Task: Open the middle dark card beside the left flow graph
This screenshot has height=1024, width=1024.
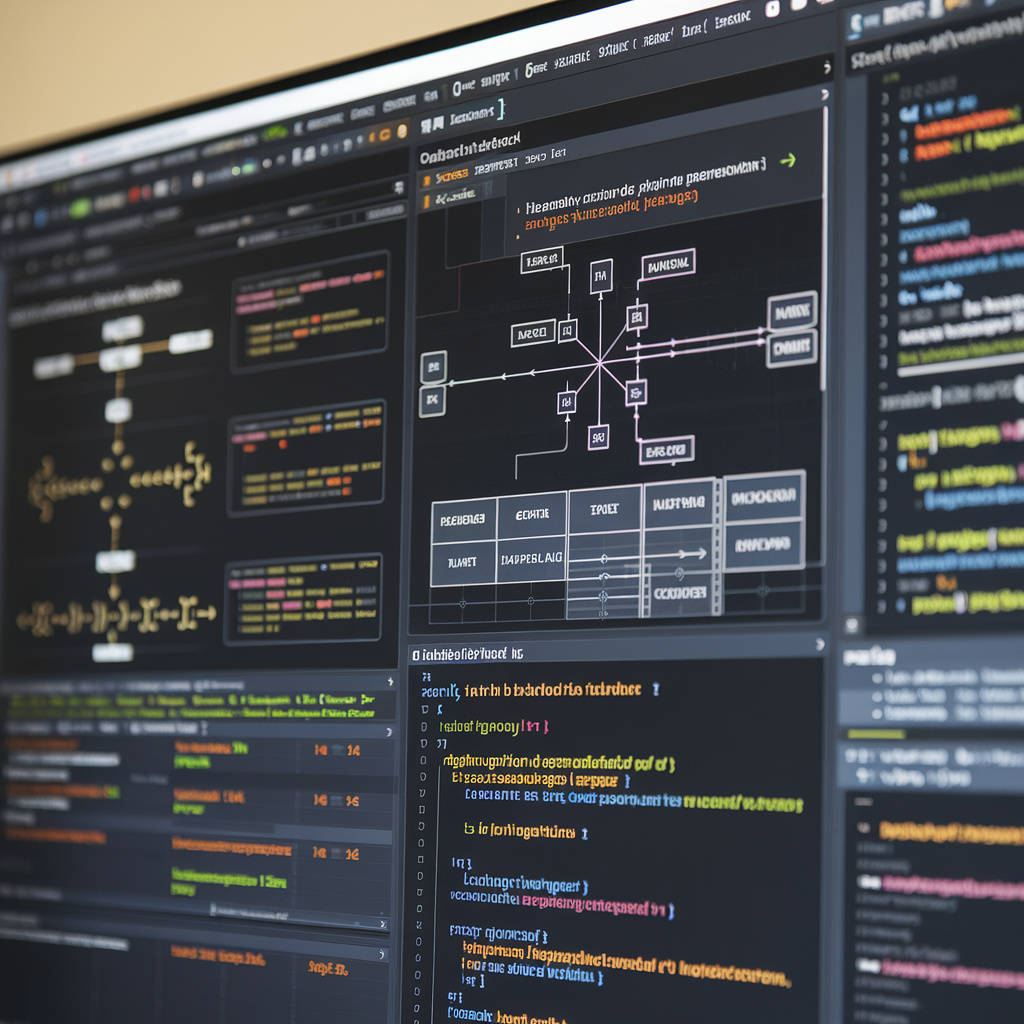Action: click(306, 458)
